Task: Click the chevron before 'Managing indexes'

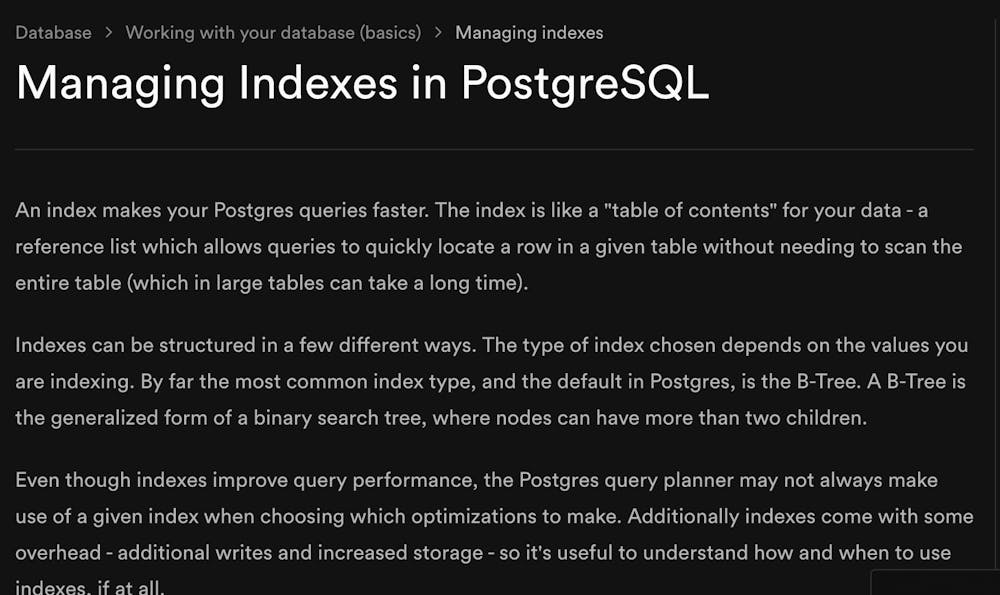Action: [x=438, y=33]
